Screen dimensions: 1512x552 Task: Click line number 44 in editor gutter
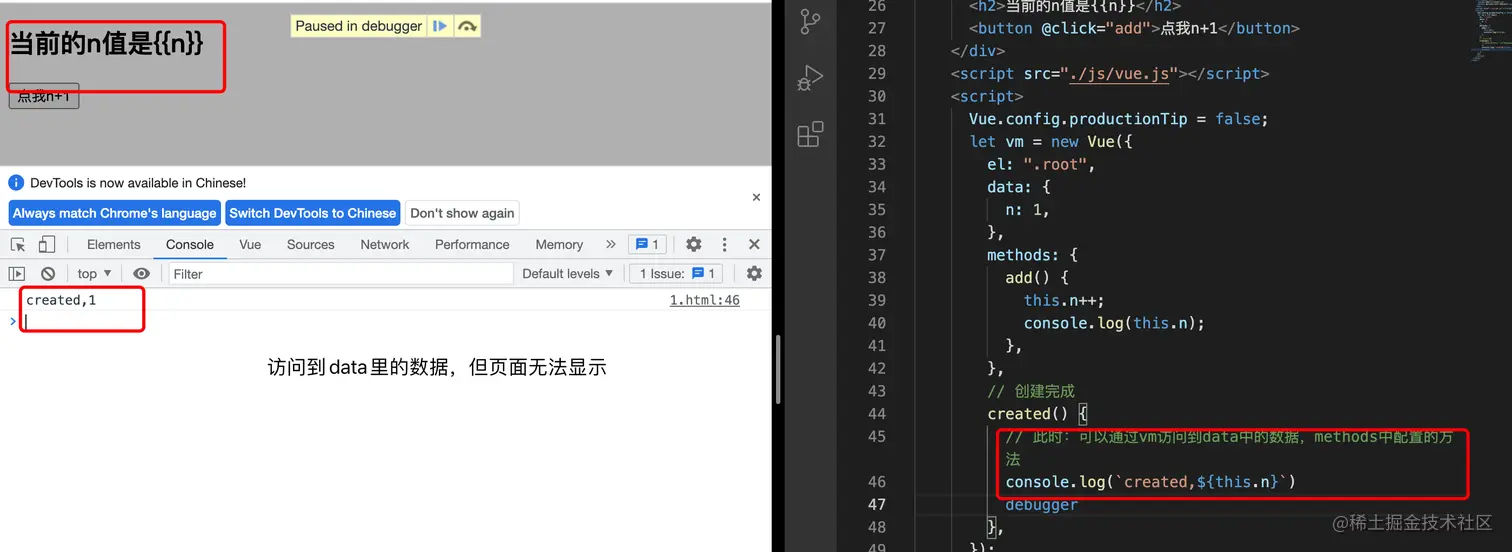coord(877,413)
